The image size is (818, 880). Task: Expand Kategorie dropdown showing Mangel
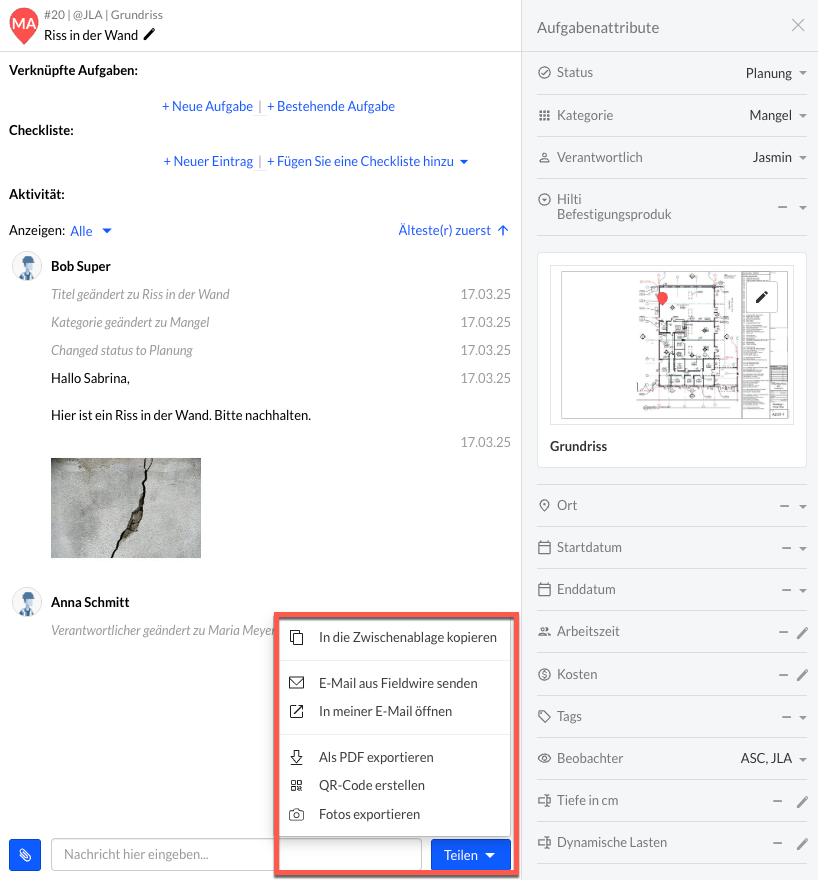pos(777,116)
